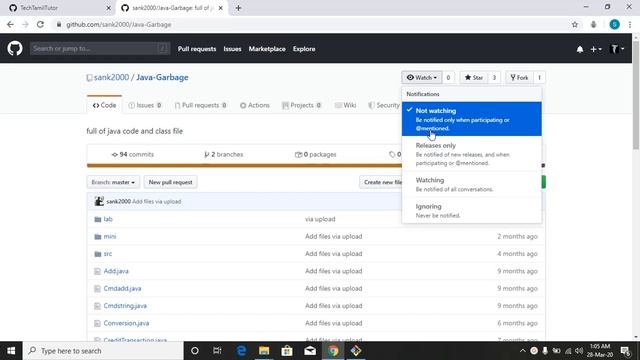Viewport: 640px width, 360px height.
Task: Open File Explorer from taskbar
Action: [x=264, y=351]
